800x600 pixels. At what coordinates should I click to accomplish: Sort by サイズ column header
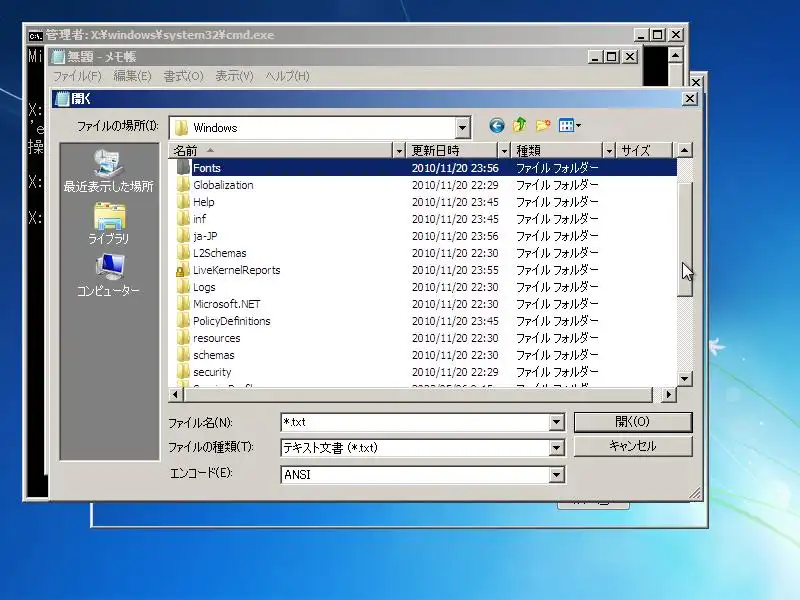[643, 151]
